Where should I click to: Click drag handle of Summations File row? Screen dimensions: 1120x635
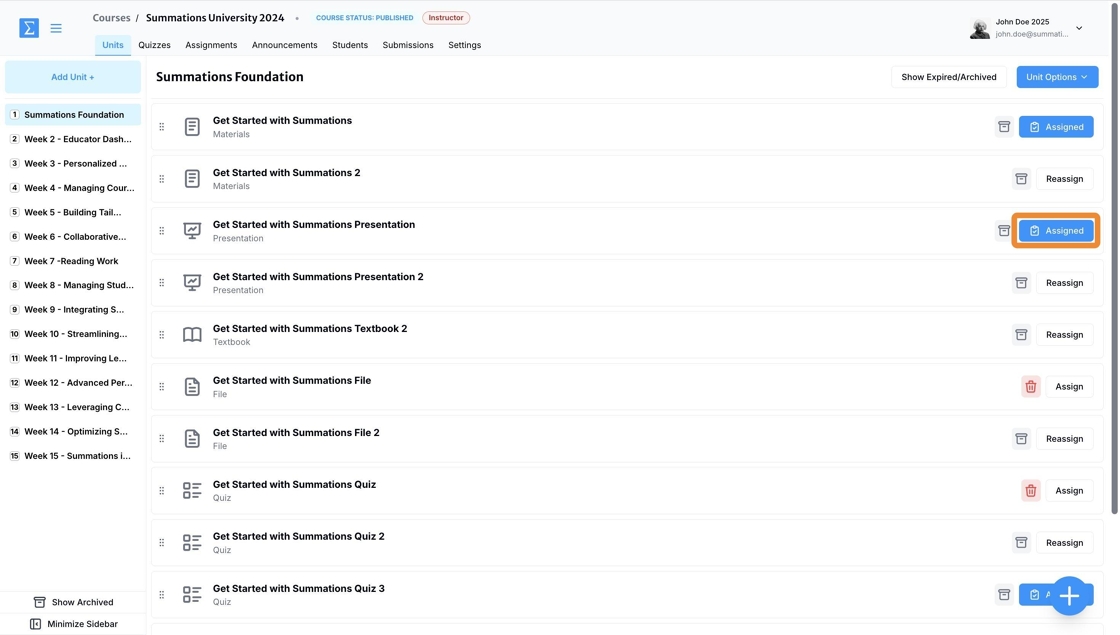tap(161, 386)
